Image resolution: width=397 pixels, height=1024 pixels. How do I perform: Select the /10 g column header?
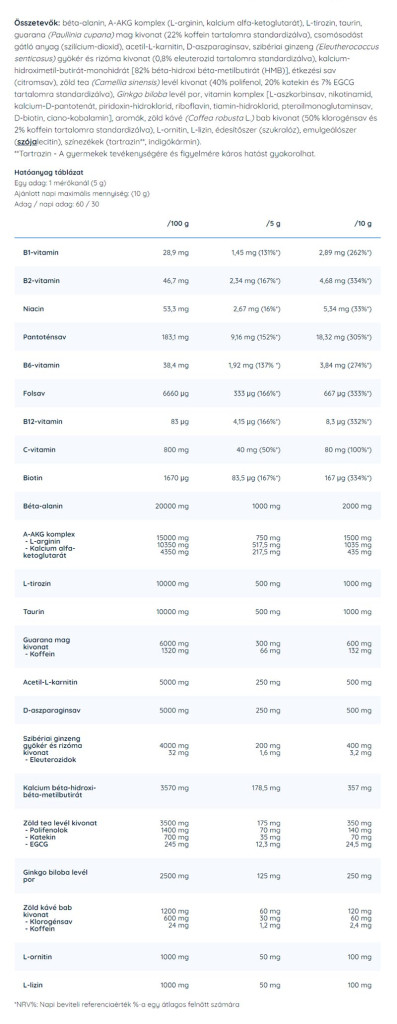(362, 223)
